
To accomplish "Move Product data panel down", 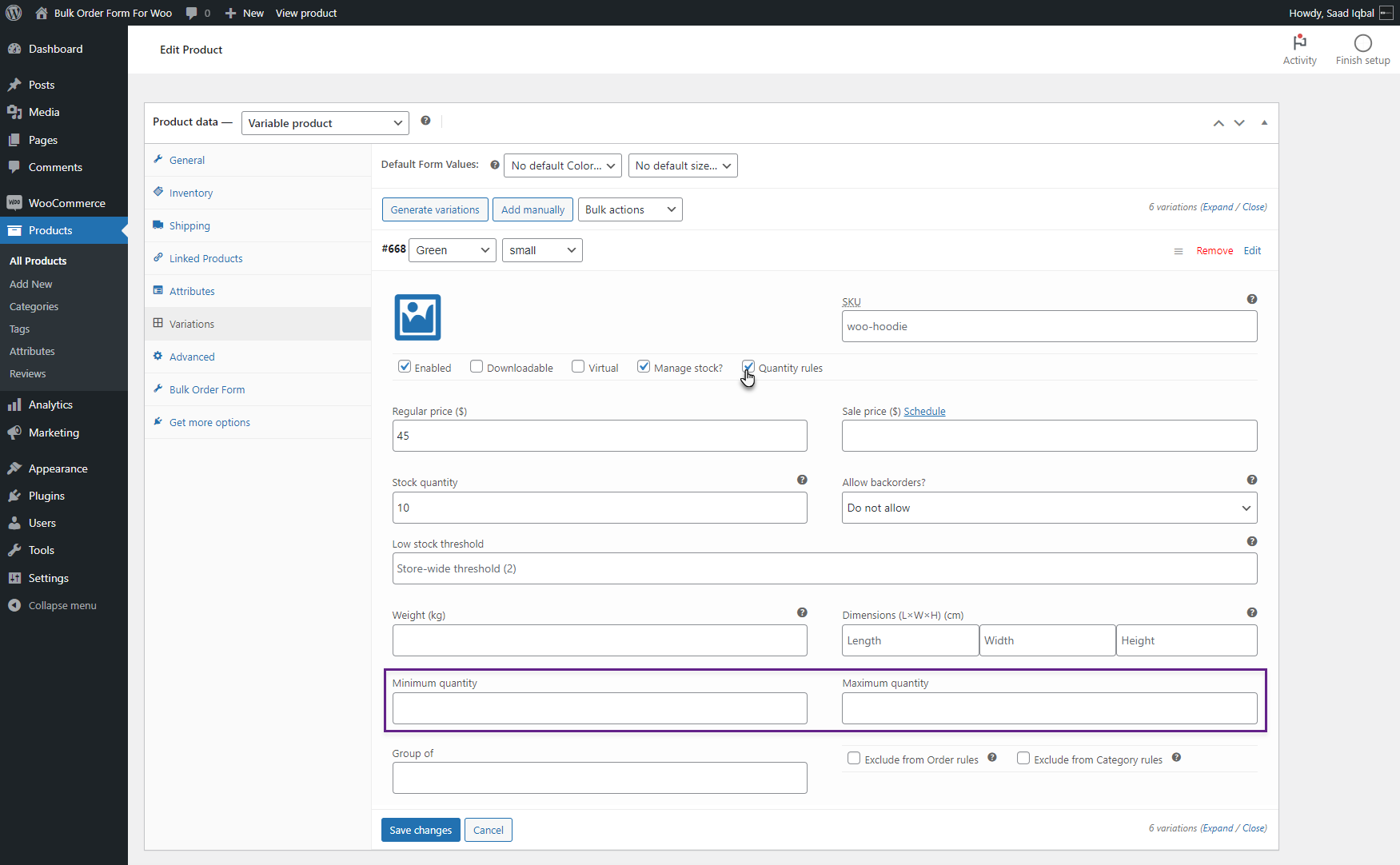I will click(x=1238, y=123).
